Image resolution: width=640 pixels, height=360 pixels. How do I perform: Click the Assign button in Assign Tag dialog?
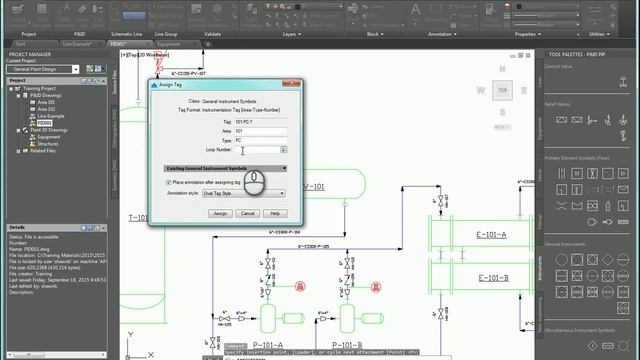point(220,213)
